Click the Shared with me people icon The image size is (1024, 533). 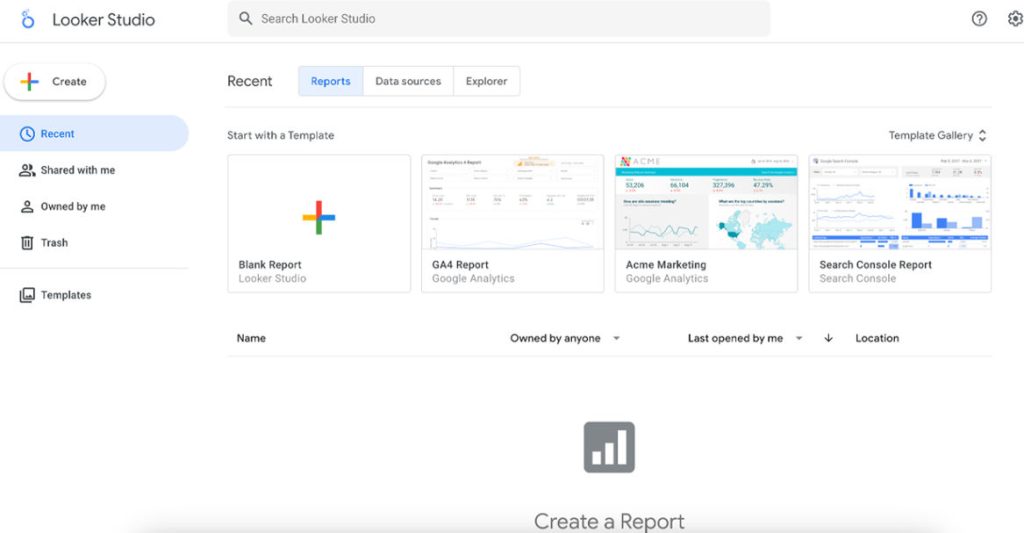coord(27,170)
